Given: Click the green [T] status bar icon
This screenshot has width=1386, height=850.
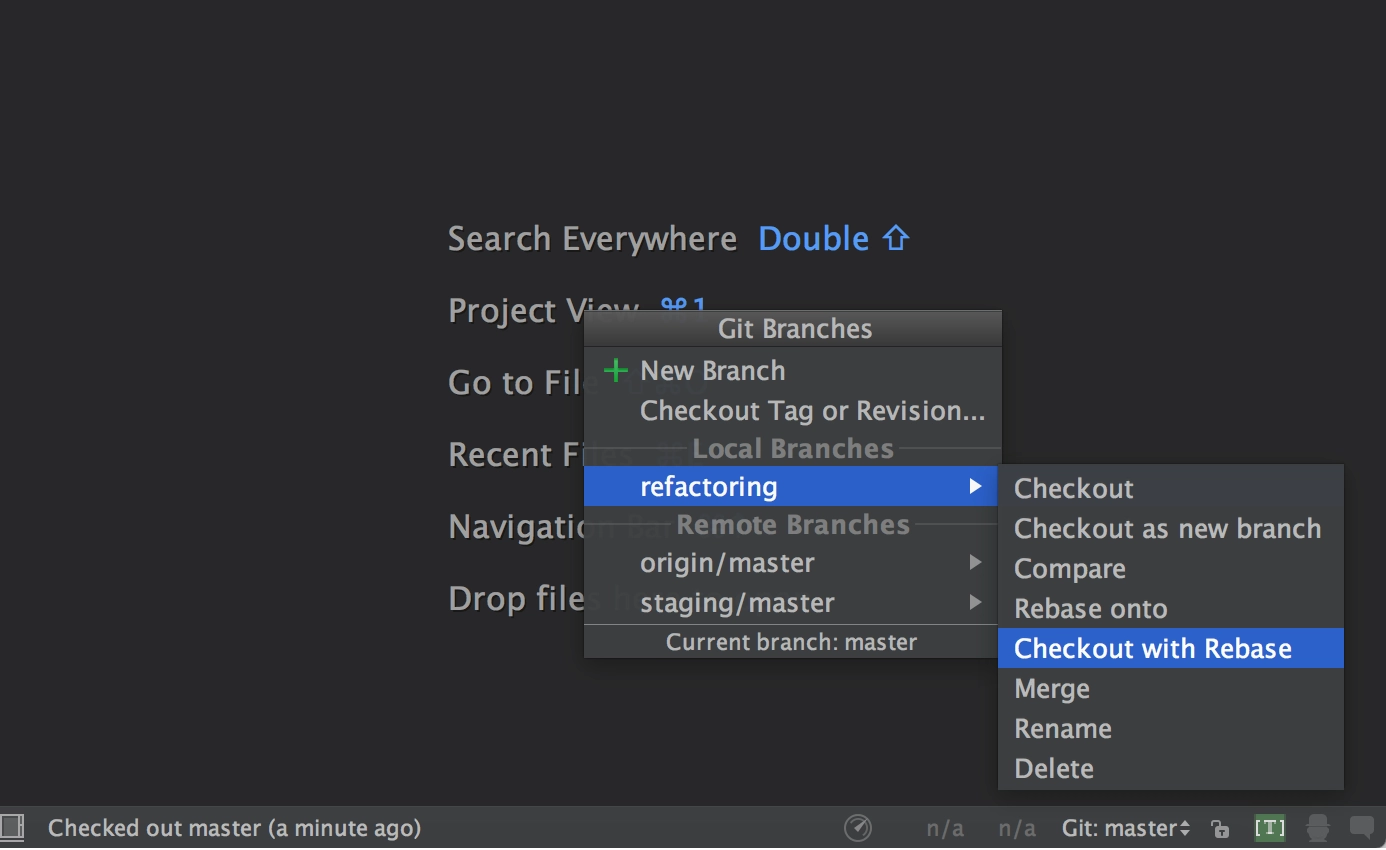Looking at the screenshot, I should 1270,828.
